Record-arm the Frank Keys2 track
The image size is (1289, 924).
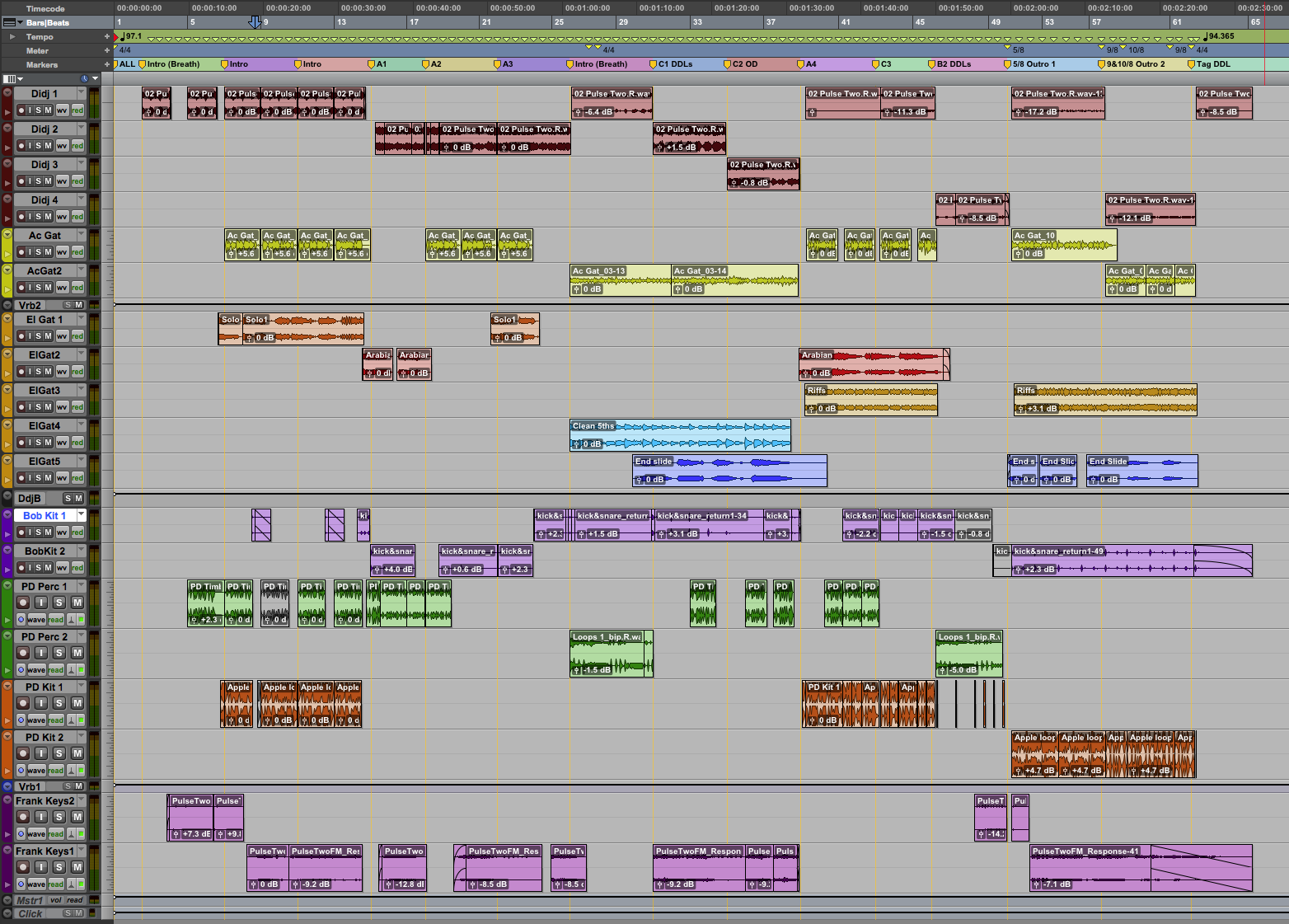23,817
